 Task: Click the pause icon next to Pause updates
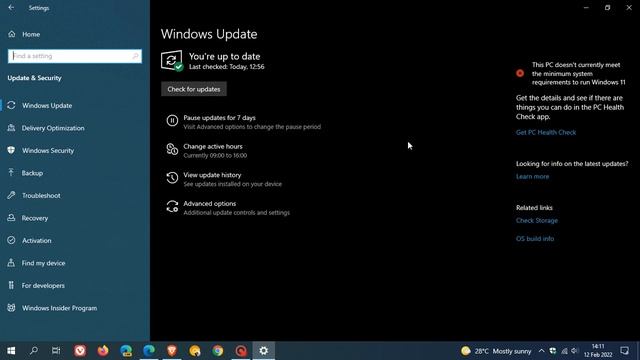pos(172,120)
